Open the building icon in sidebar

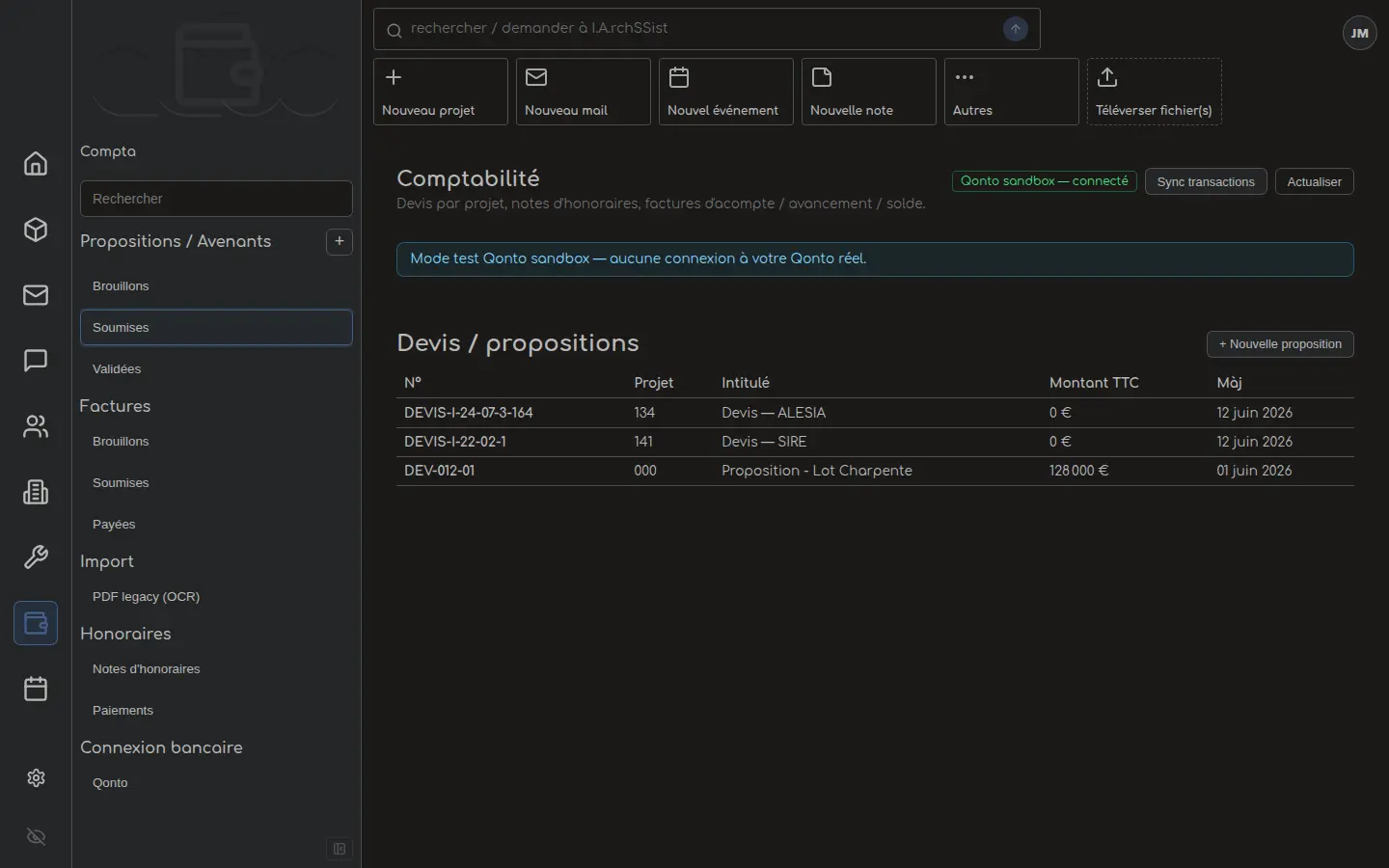tap(36, 492)
